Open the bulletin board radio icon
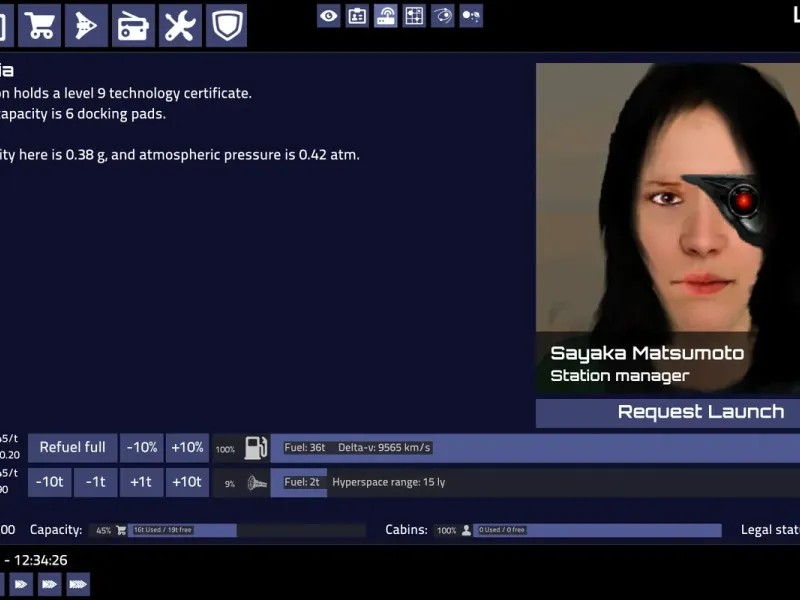Image resolution: width=800 pixels, height=600 pixels. pyautogui.click(x=133, y=26)
